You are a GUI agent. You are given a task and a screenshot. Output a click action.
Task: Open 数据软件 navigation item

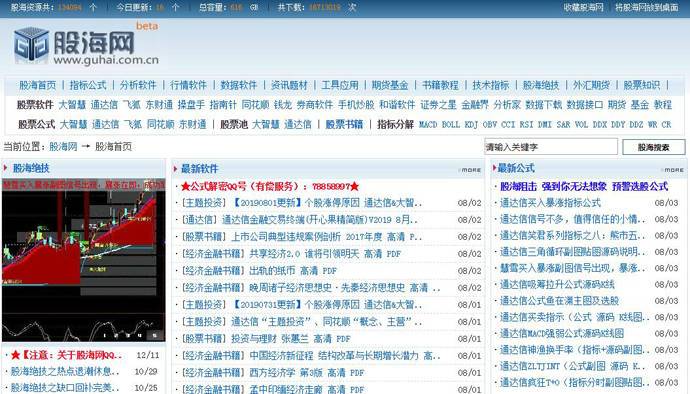[239, 85]
